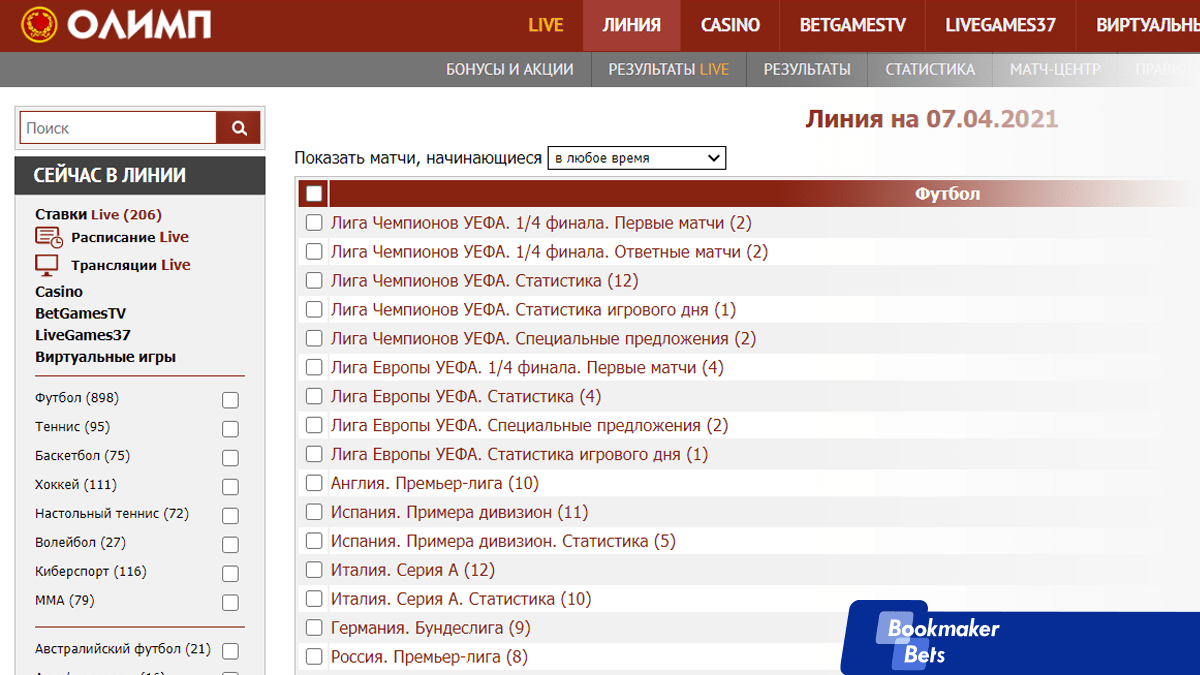Open Лига Европы УЕФА. Статистика (4) link
The width and height of the screenshot is (1200, 675).
(x=466, y=397)
